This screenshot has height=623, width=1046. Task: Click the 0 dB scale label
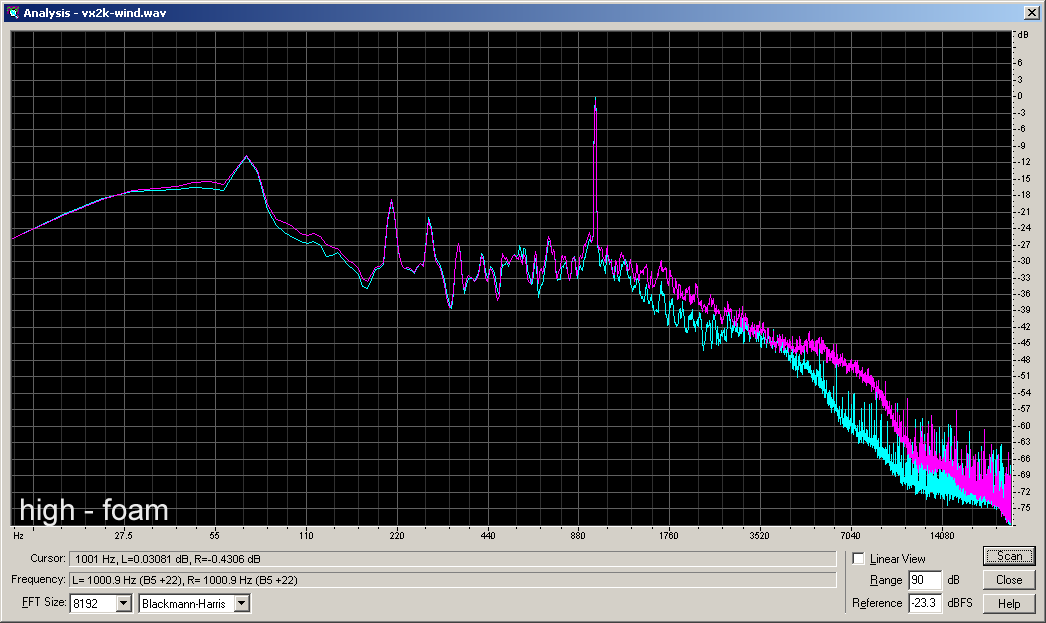click(x=1020, y=96)
